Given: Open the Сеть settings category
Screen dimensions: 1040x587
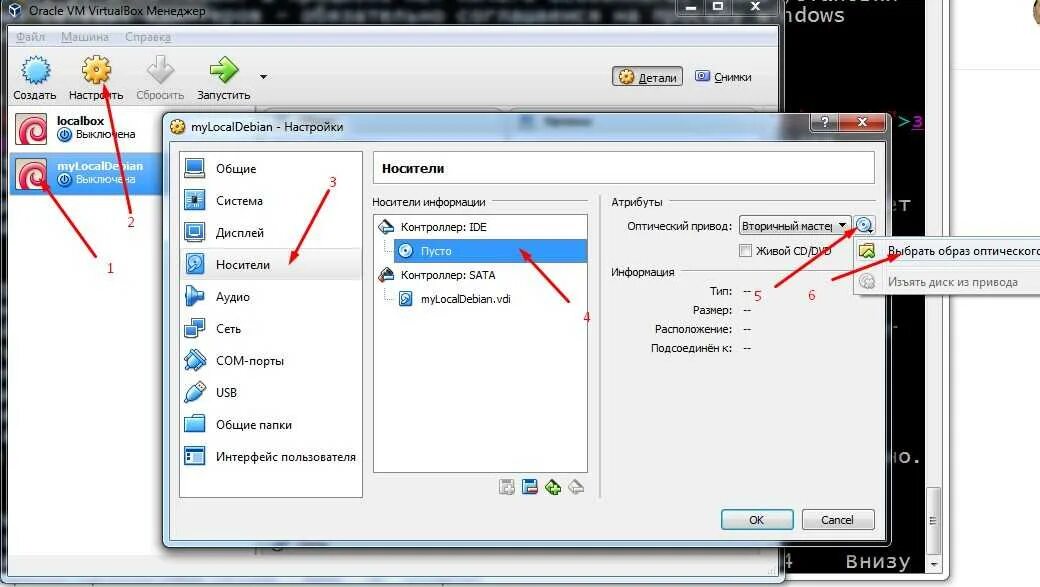Looking at the screenshot, I should [x=271, y=328].
